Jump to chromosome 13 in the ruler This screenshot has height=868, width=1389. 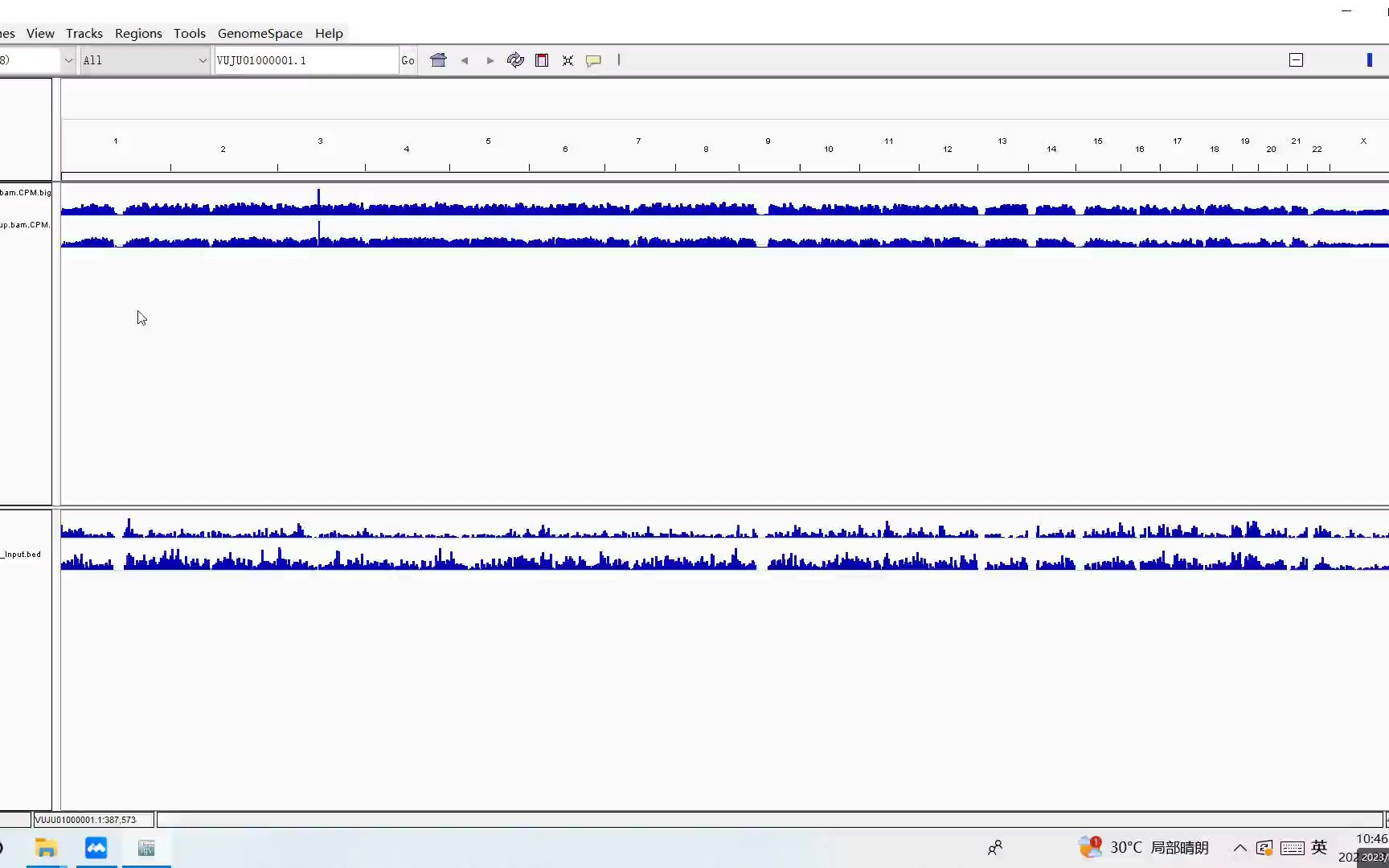coord(1002,141)
